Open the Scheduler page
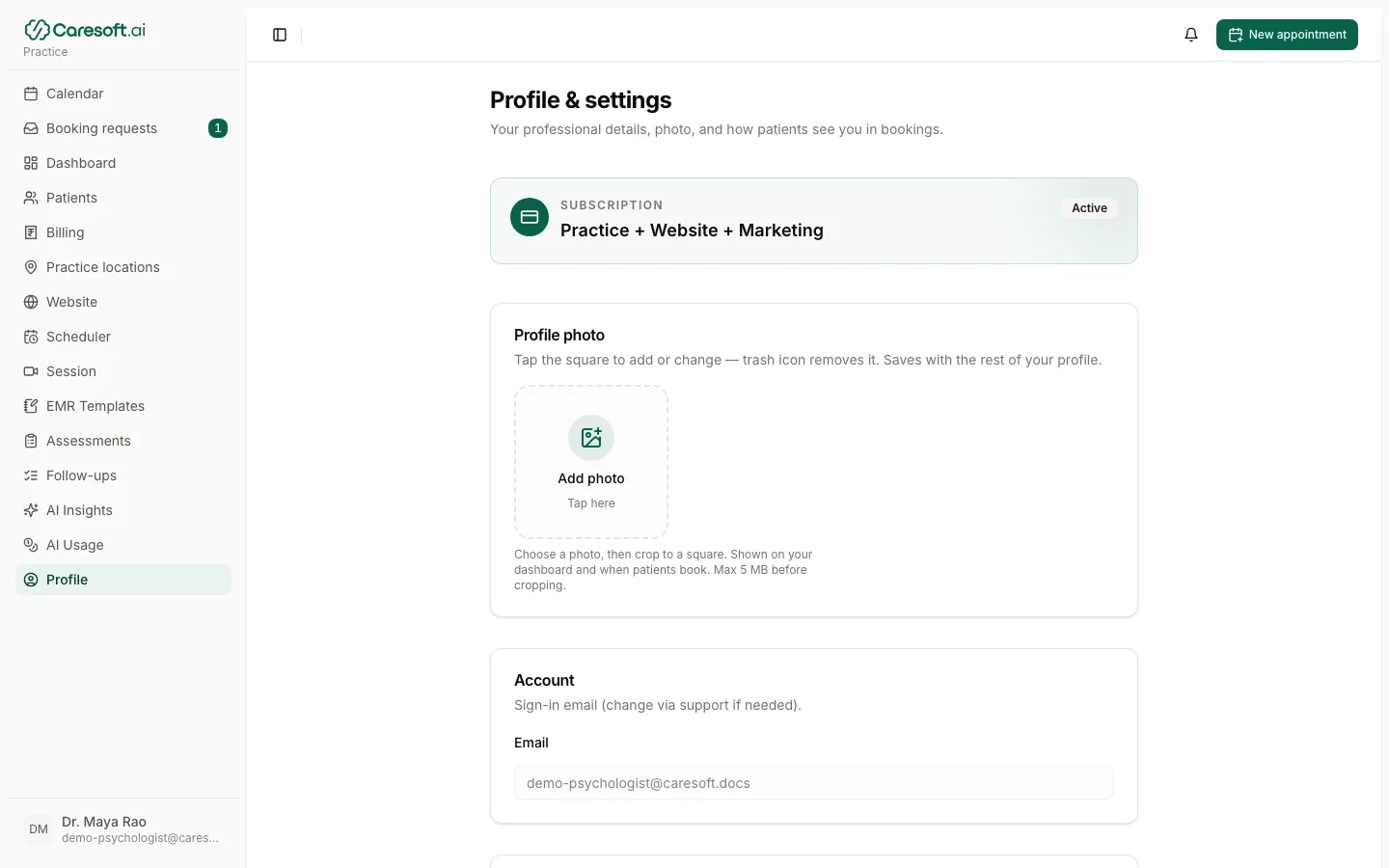1389x868 pixels. [x=123, y=337]
